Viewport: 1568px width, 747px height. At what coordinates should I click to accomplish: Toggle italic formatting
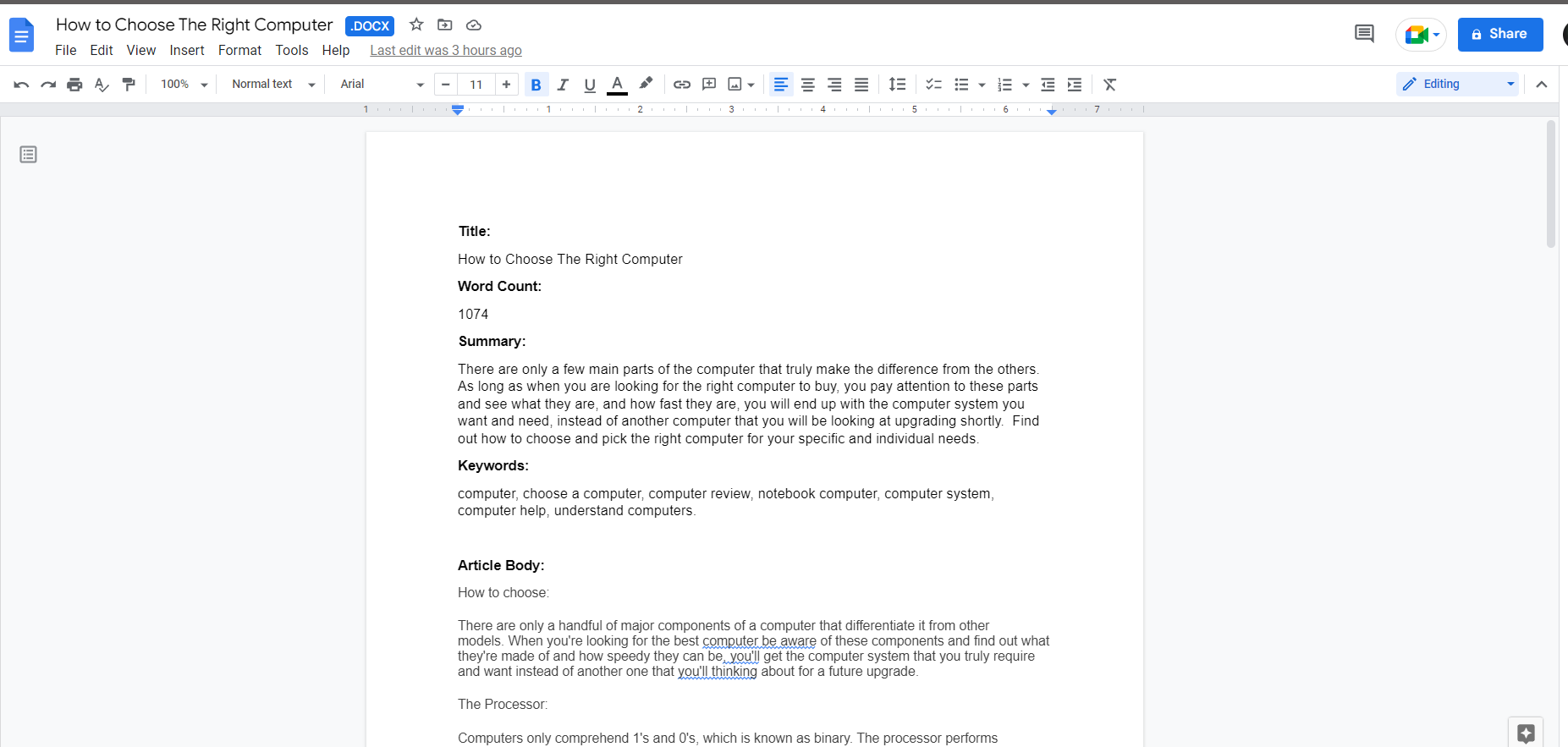click(x=563, y=85)
